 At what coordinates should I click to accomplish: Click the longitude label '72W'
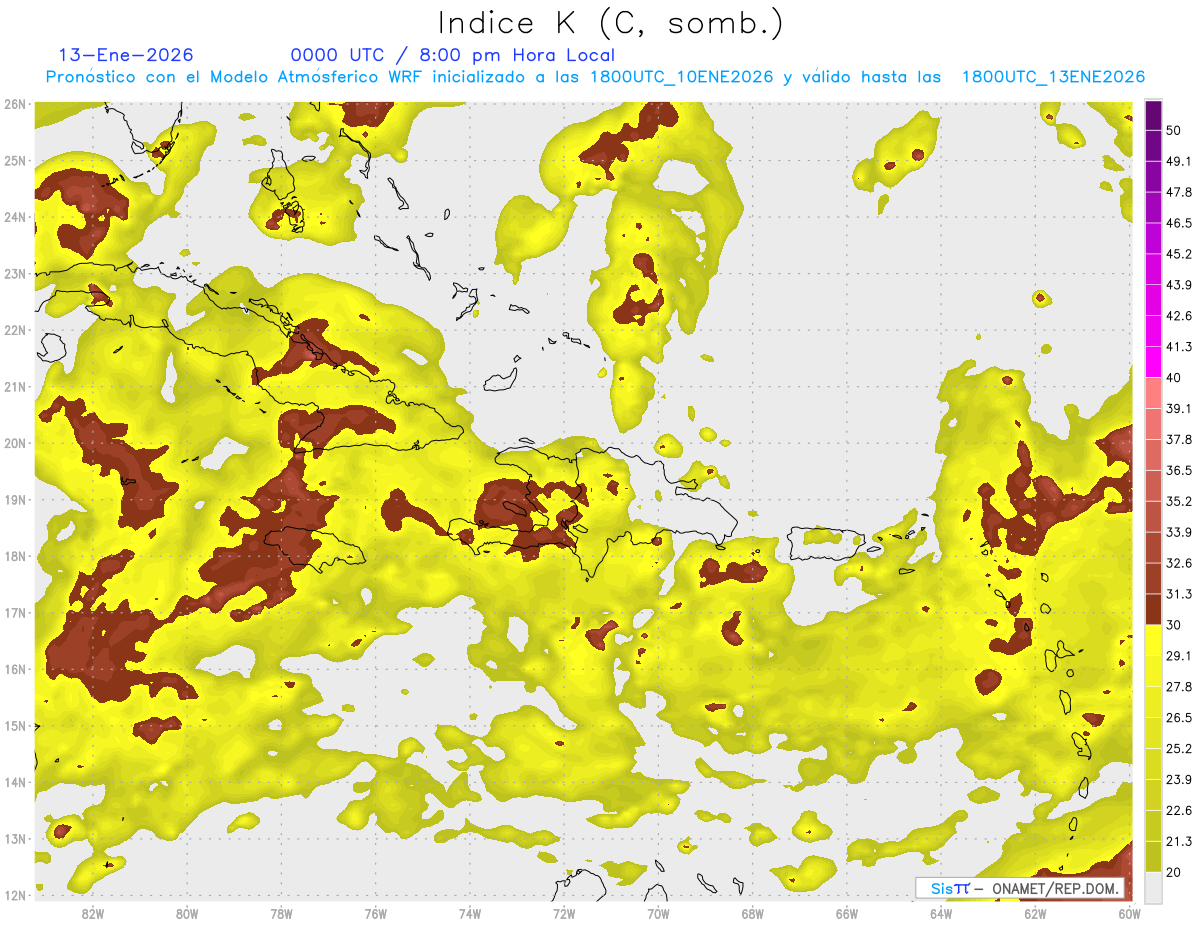(563, 914)
